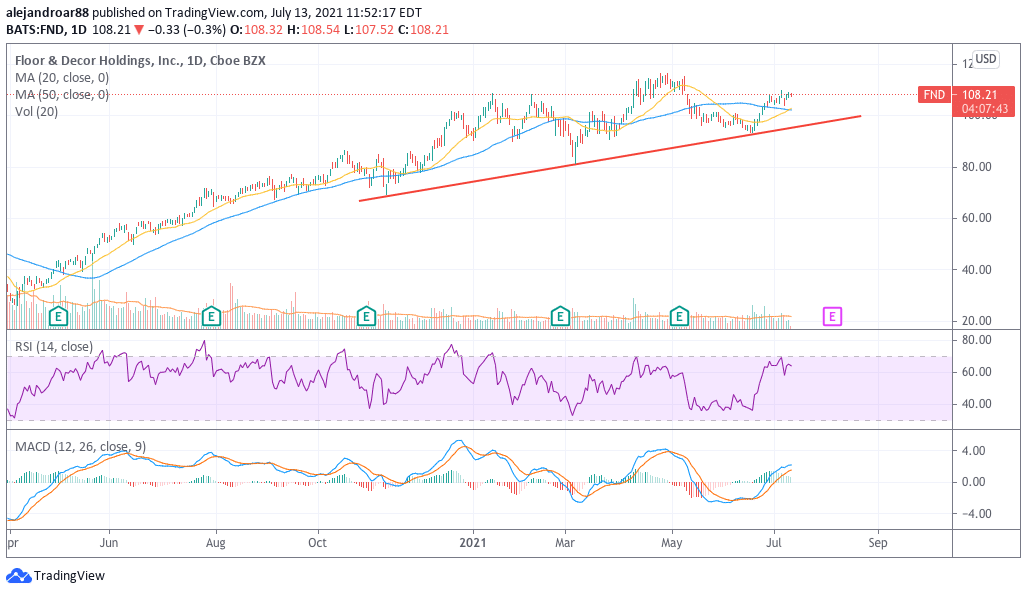Click the 04:07:43 countdown timer
Image resolution: width=1027 pixels, height=594 pixels.
click(984, 109)
